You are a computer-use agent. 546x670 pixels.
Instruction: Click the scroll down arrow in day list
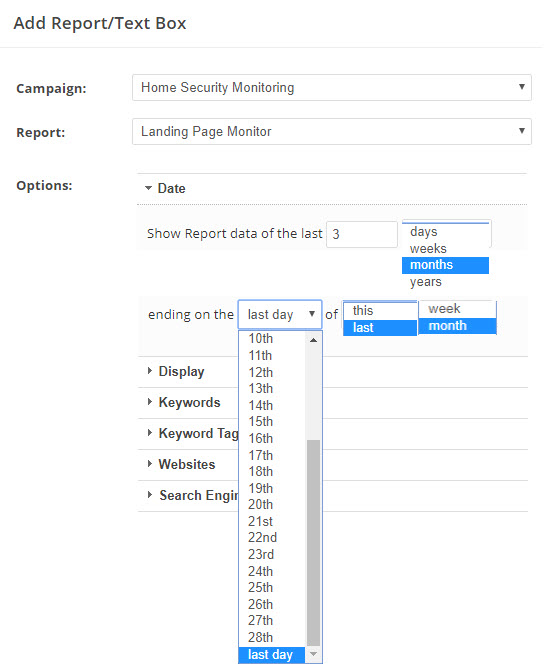(x=314, y=654)
